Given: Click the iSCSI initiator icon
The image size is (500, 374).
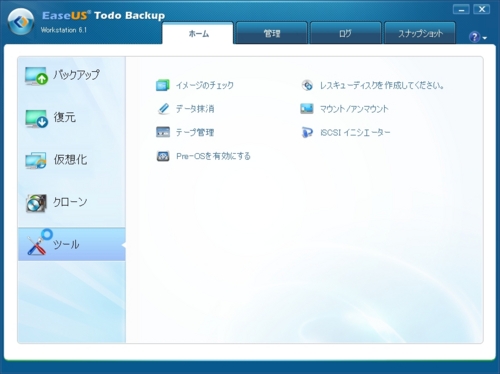Looking at the screenshot, I should tap(307, 132).
